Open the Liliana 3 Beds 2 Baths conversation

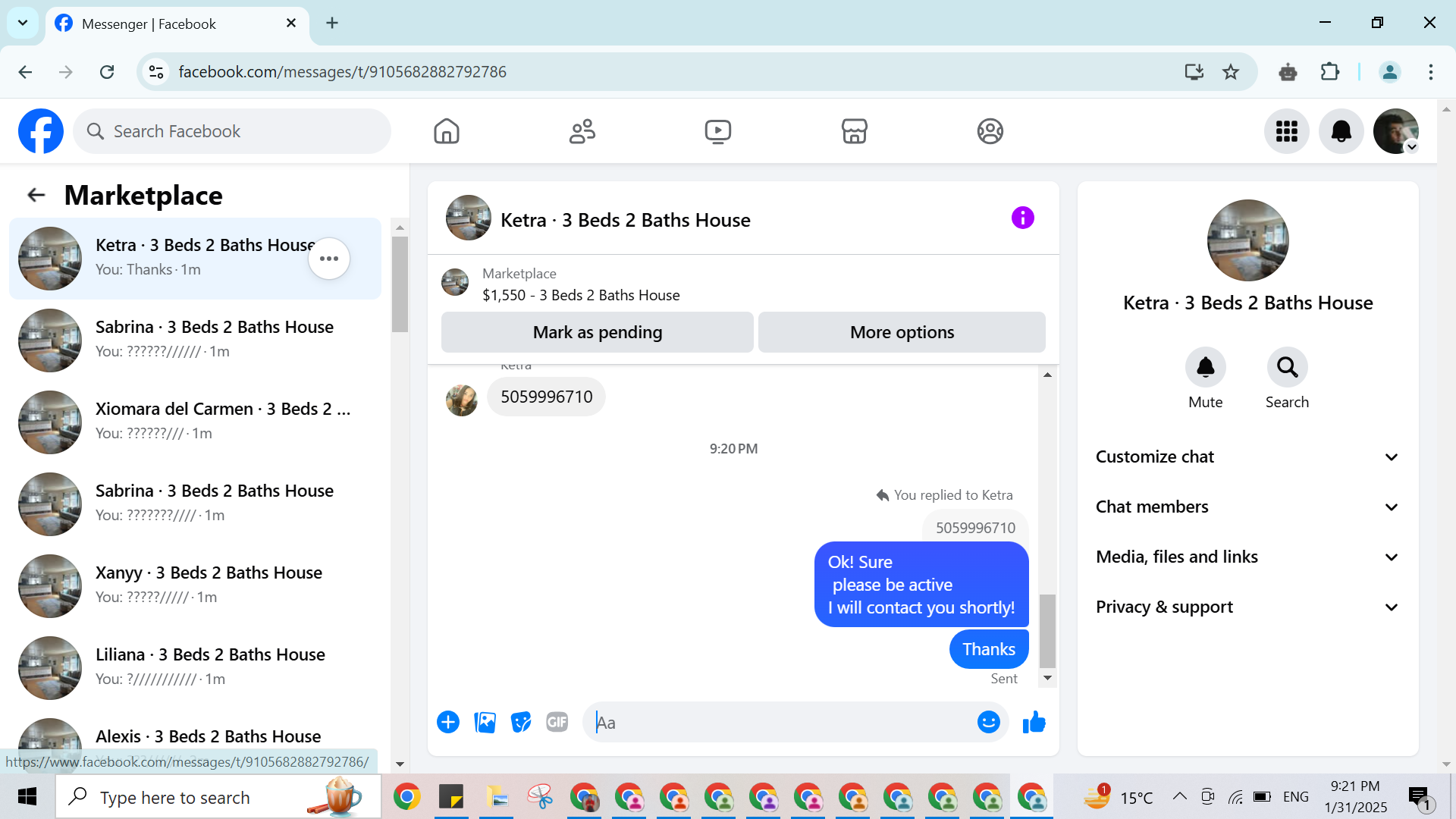coord(195,667)
